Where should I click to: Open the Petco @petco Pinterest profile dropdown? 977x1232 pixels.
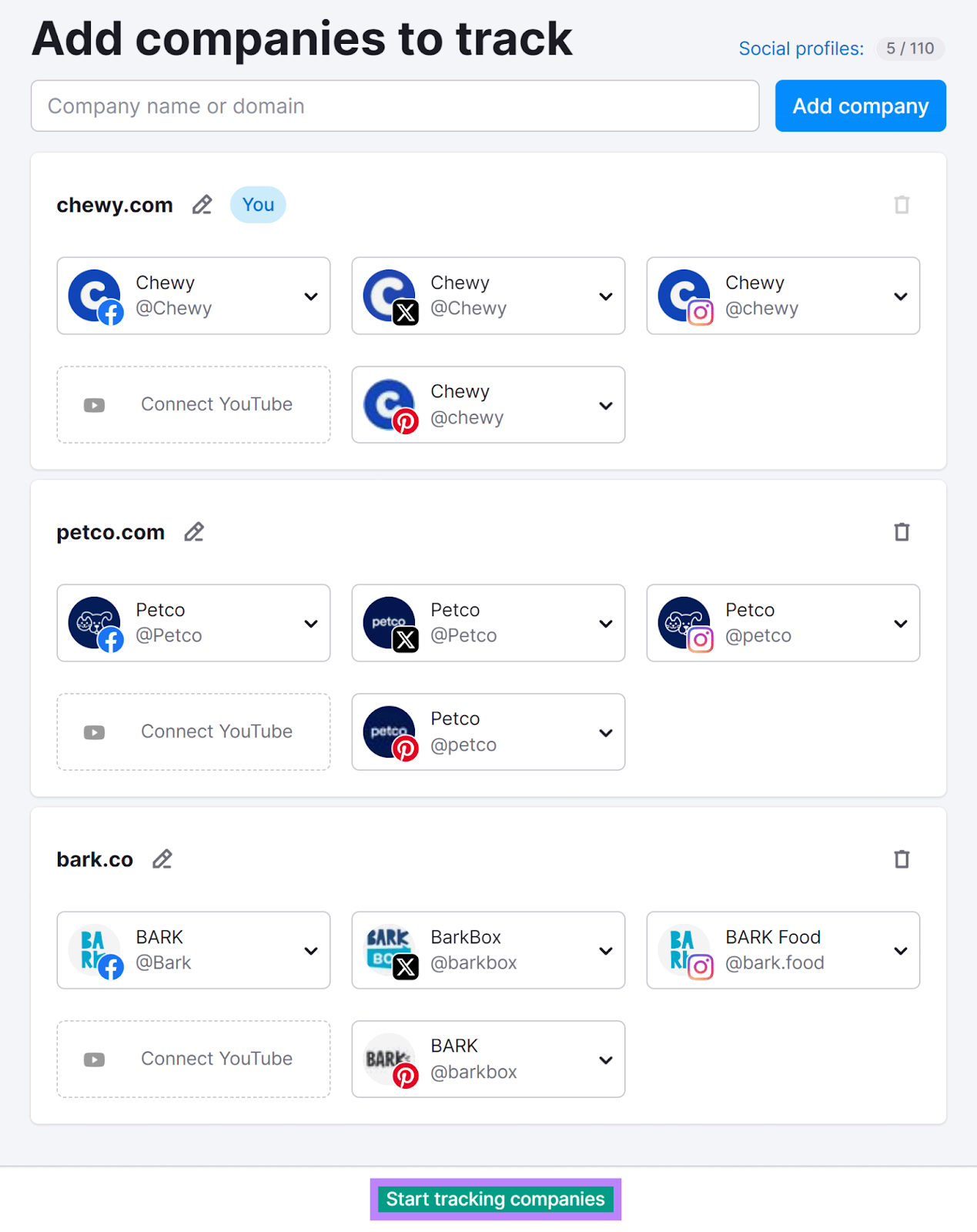point(605,732)
